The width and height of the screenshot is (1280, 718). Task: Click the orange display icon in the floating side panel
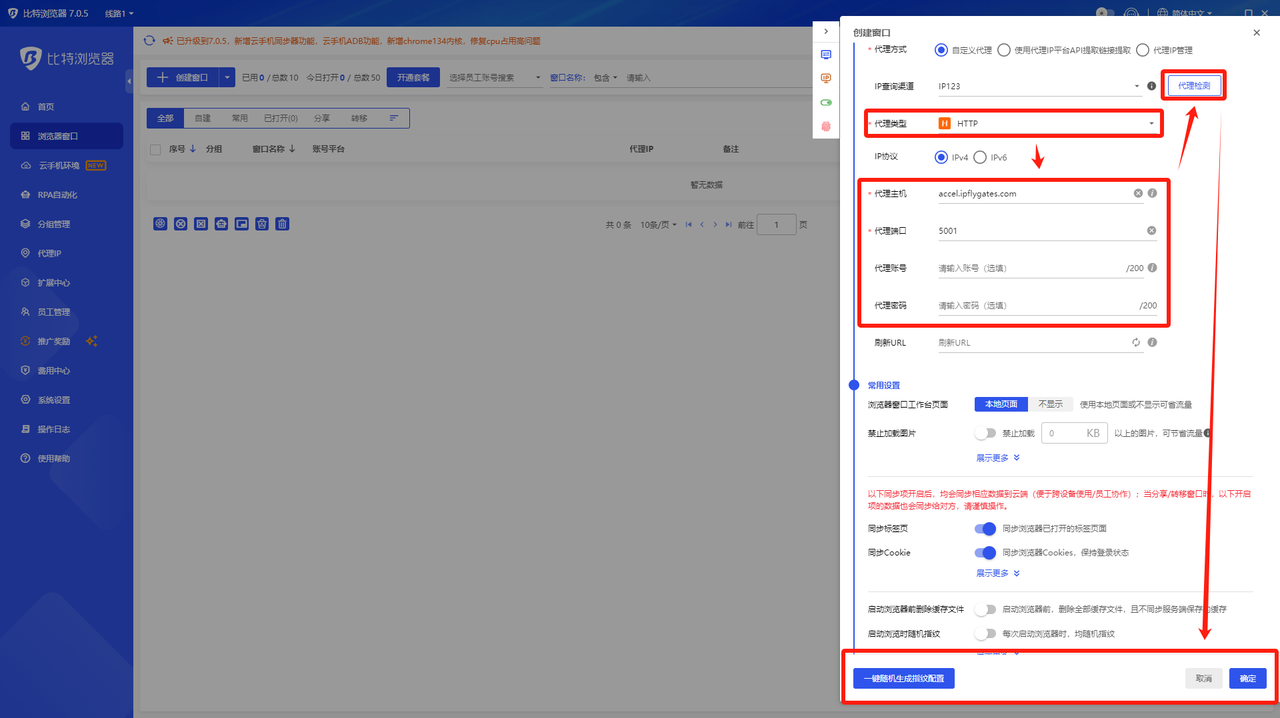[826, 78]
